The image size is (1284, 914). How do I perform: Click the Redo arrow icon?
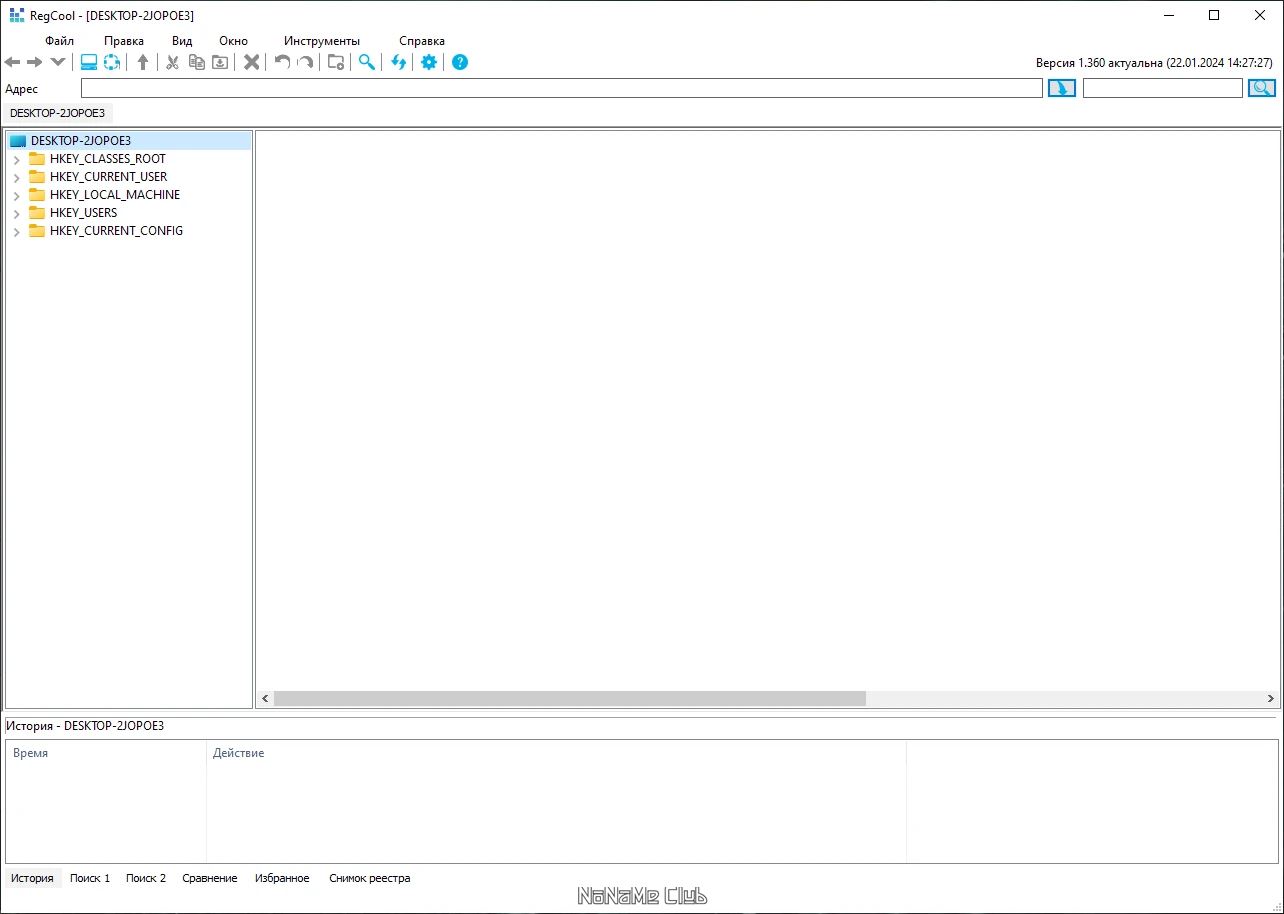(305, 62)
